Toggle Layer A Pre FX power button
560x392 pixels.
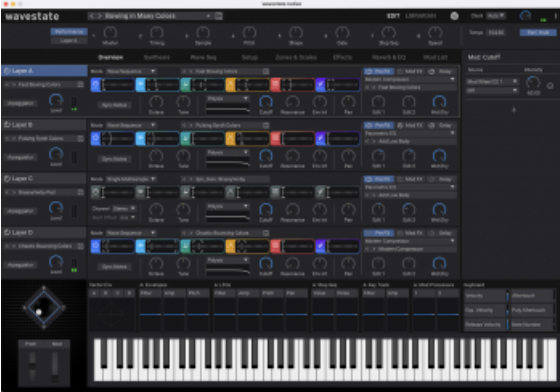tap(369, 71)
